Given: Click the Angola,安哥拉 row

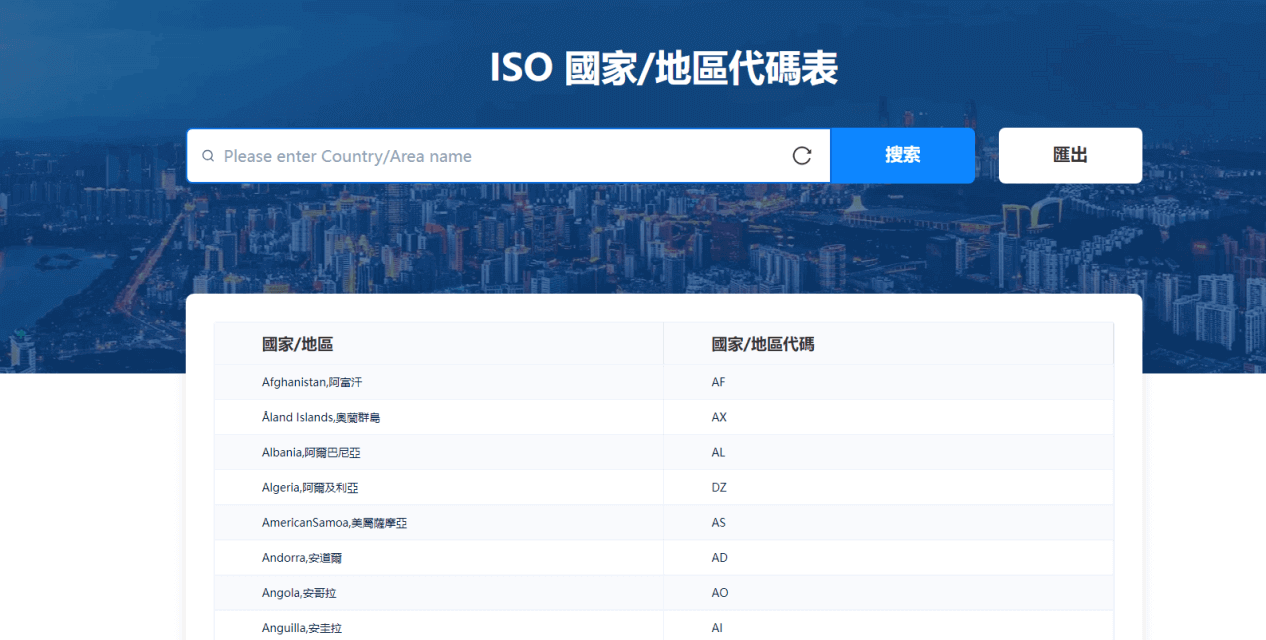Looking at the screenshot, I should click(299, 593).
